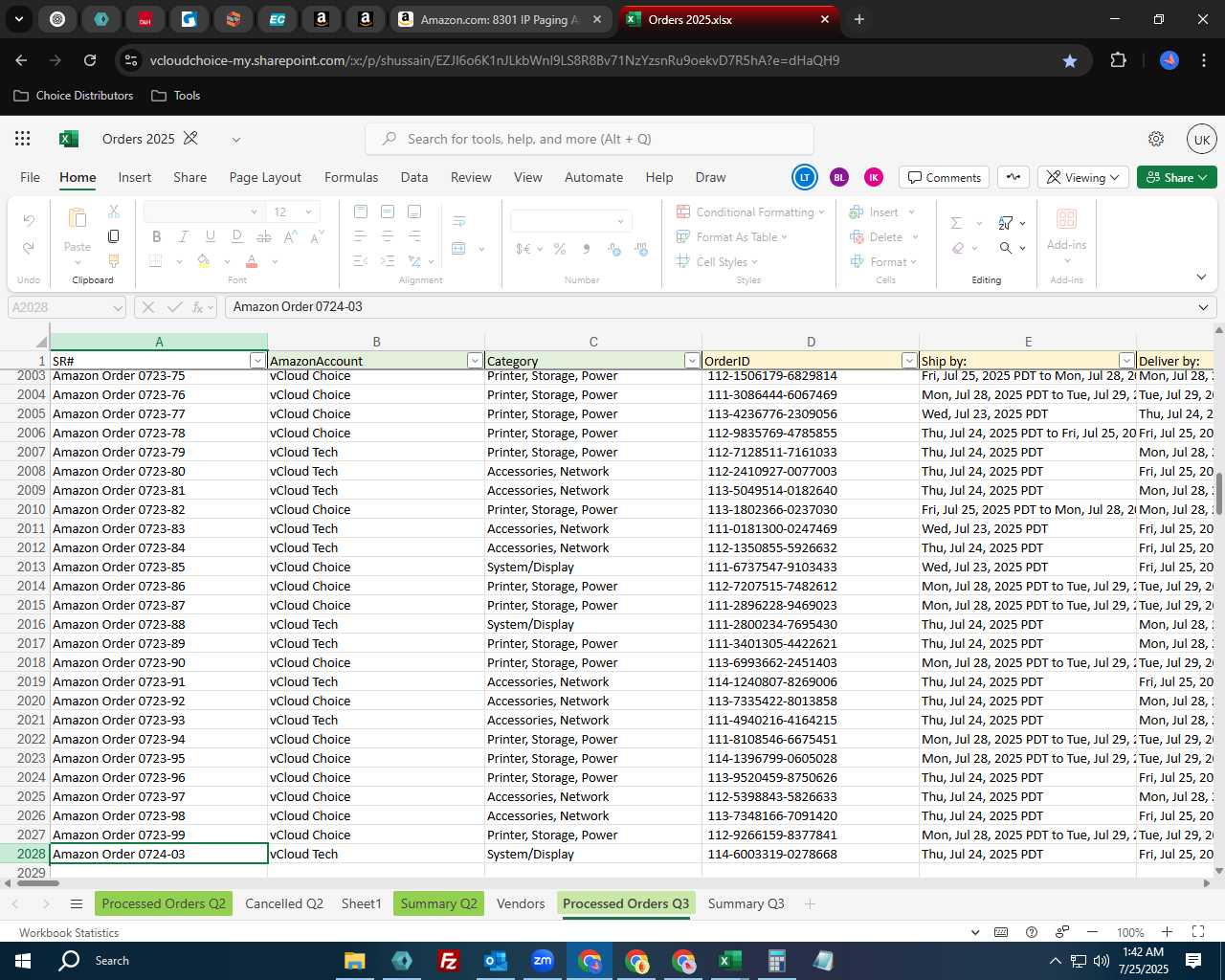The width and height of the screenshot is (1225, 980).
Task: Expand the Conditional Formatting menu
Action: [x=822, y=212]
